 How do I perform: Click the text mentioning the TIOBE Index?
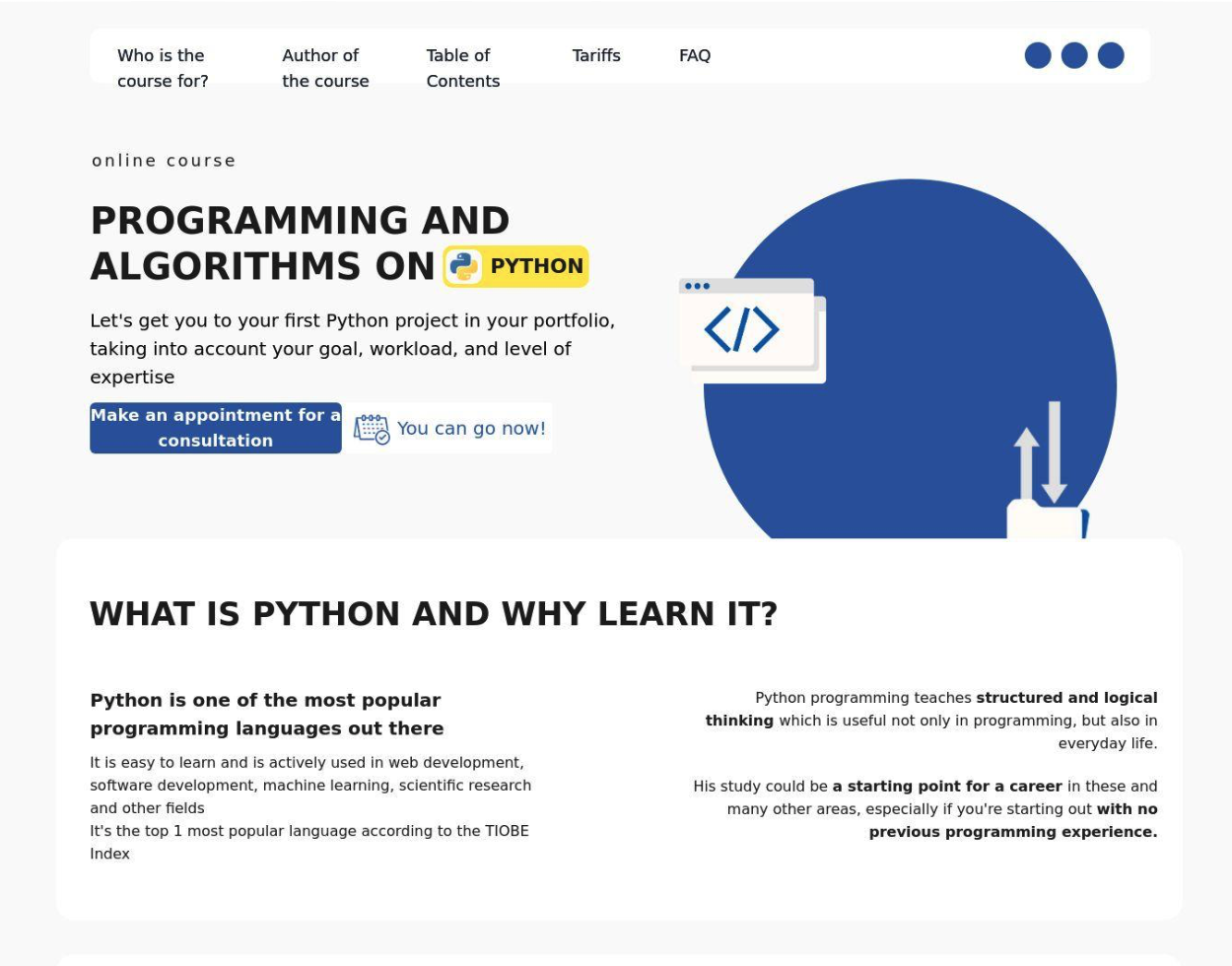(309, 842)
